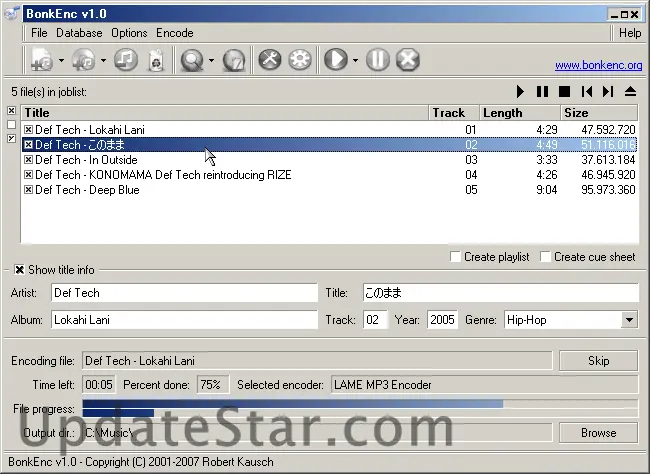Click the Start encoding play icon in toolbar
Viewport: 650px width, 474px height.
pos(336,60)
